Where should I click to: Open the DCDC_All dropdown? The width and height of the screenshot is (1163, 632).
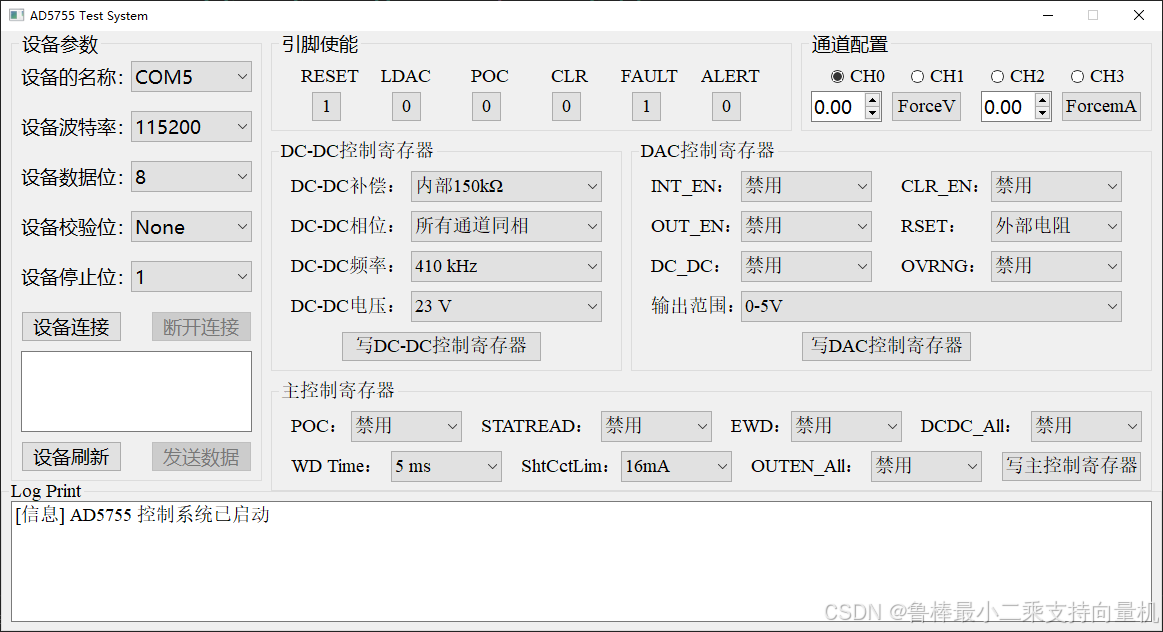[1086, 427]
